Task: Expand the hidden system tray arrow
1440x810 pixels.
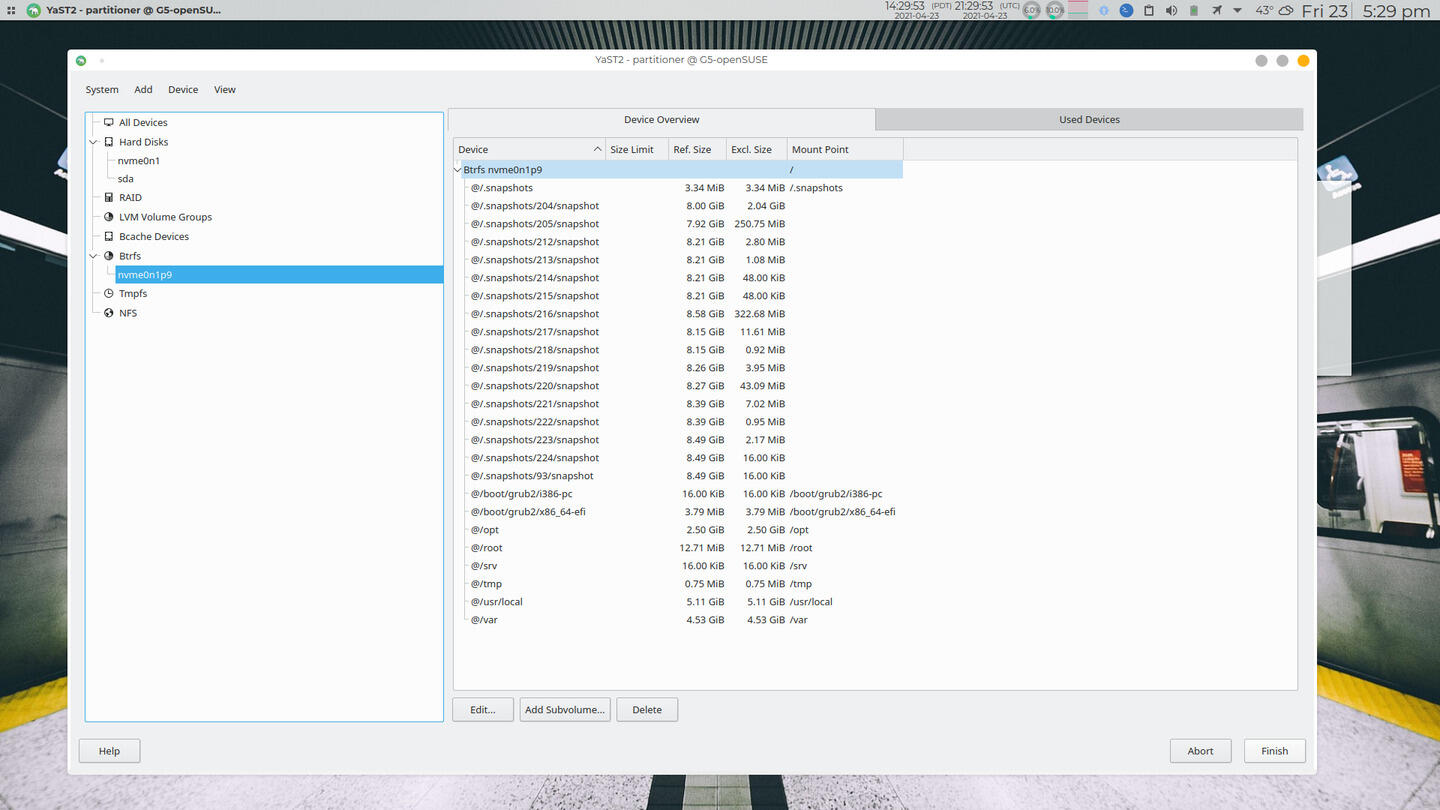Action: (x=1237, y=10)
